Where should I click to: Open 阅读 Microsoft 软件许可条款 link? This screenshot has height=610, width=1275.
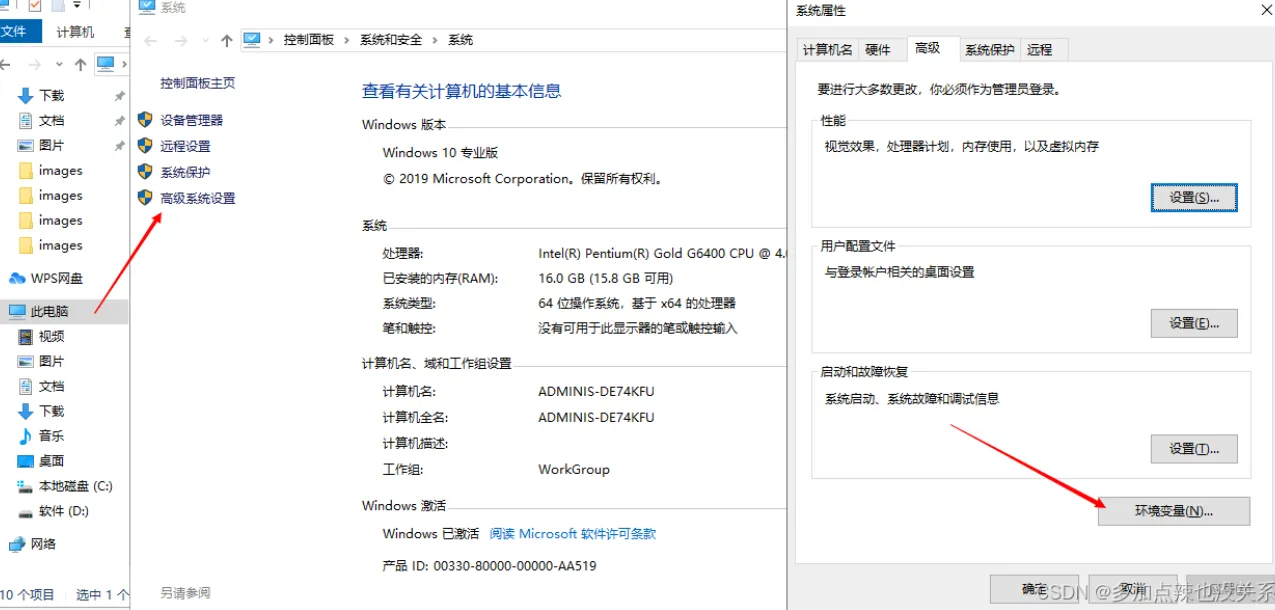point(572,534)
